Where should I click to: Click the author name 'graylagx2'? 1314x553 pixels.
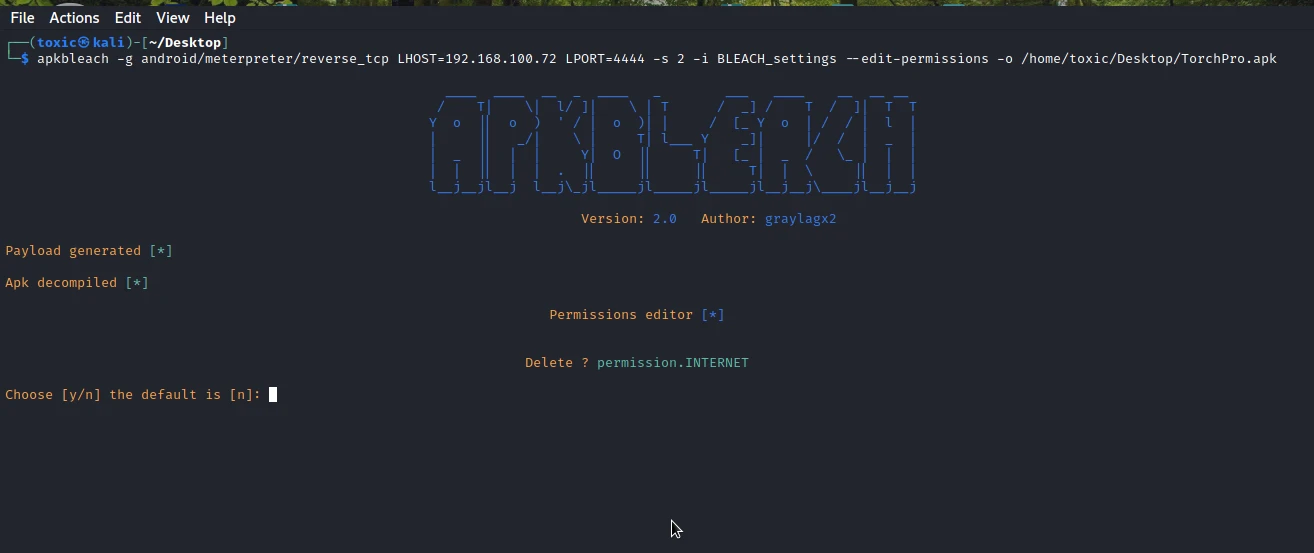[801, 219]
